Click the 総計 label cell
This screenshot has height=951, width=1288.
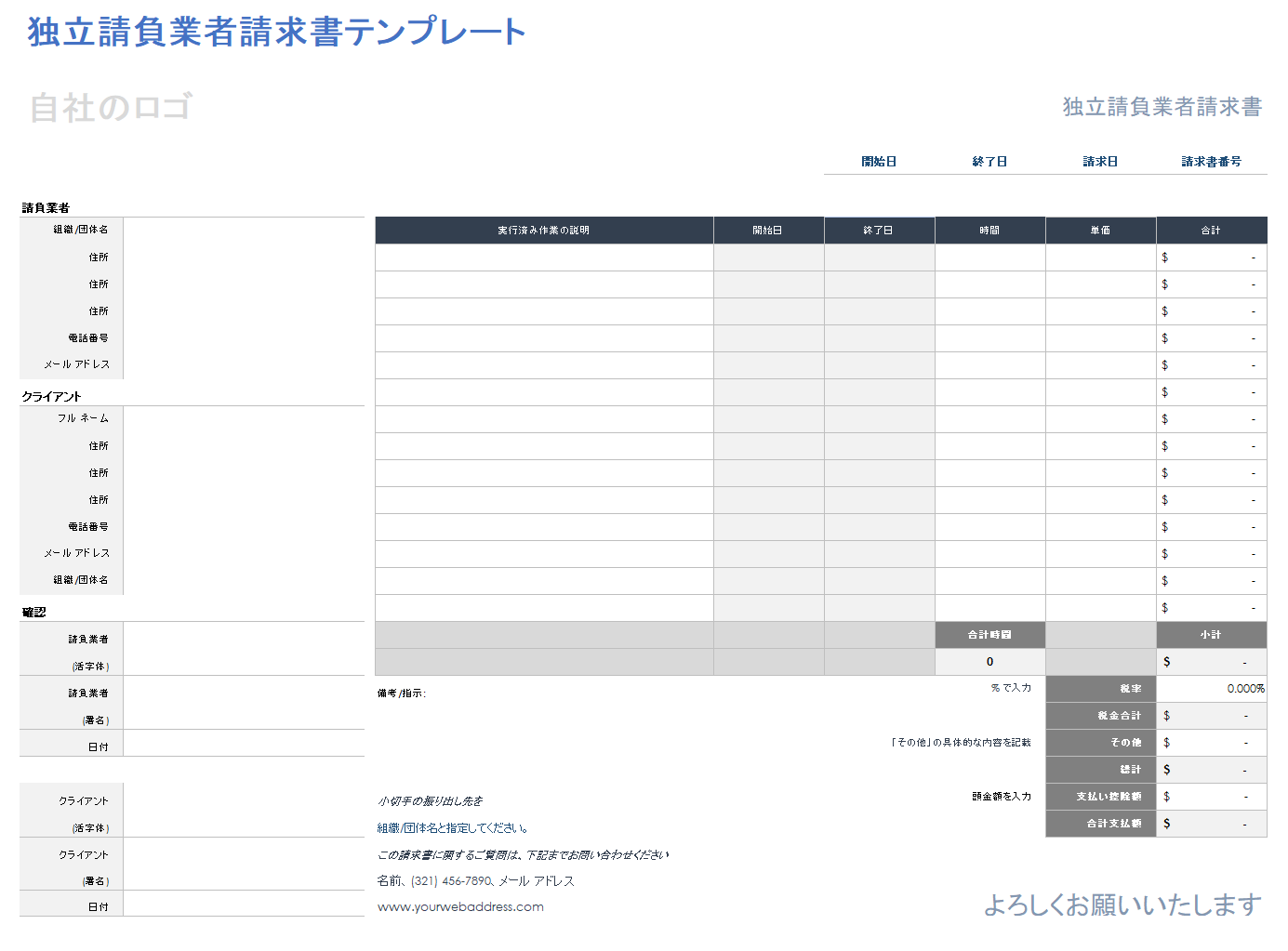[x=1100, y=770]
